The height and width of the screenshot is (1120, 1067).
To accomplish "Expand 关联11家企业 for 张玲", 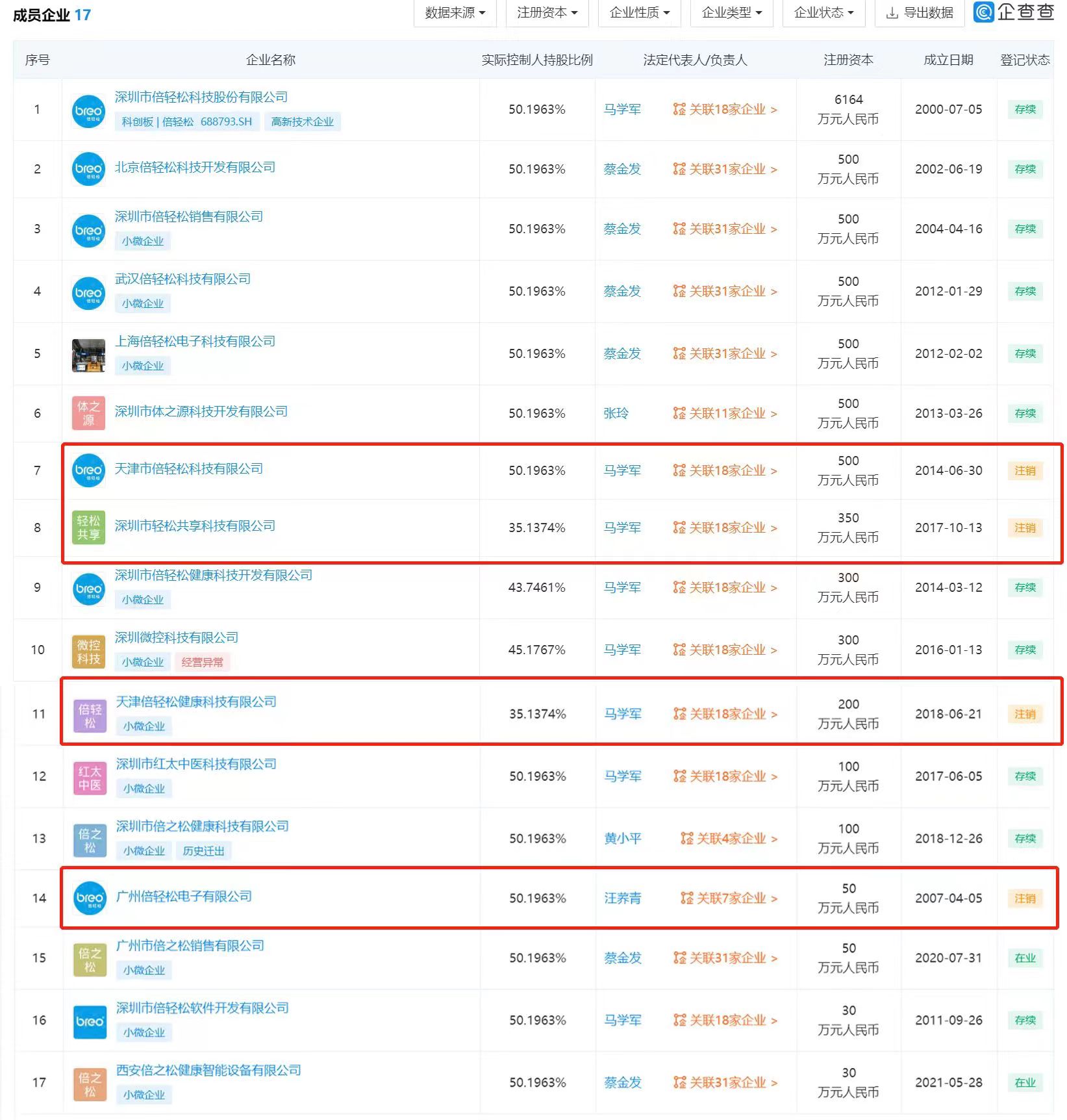I will 725,413.
